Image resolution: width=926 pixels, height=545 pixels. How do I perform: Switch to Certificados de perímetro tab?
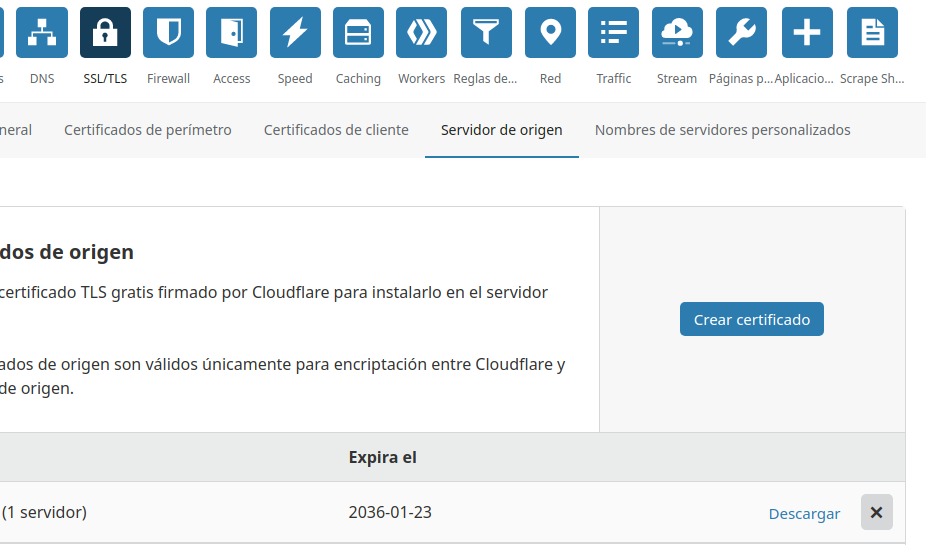148,130
